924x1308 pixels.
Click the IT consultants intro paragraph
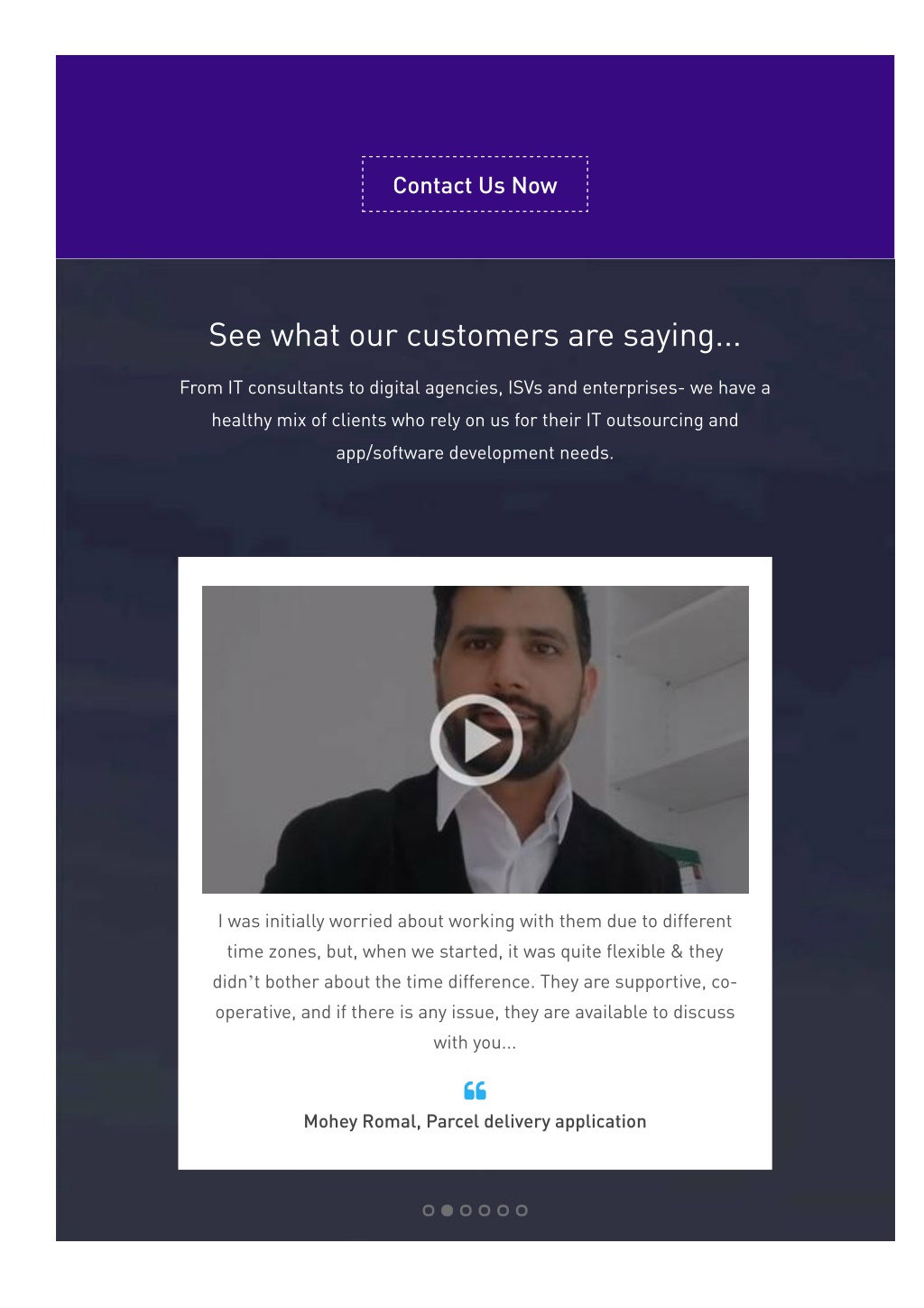(x=475, y=420)
